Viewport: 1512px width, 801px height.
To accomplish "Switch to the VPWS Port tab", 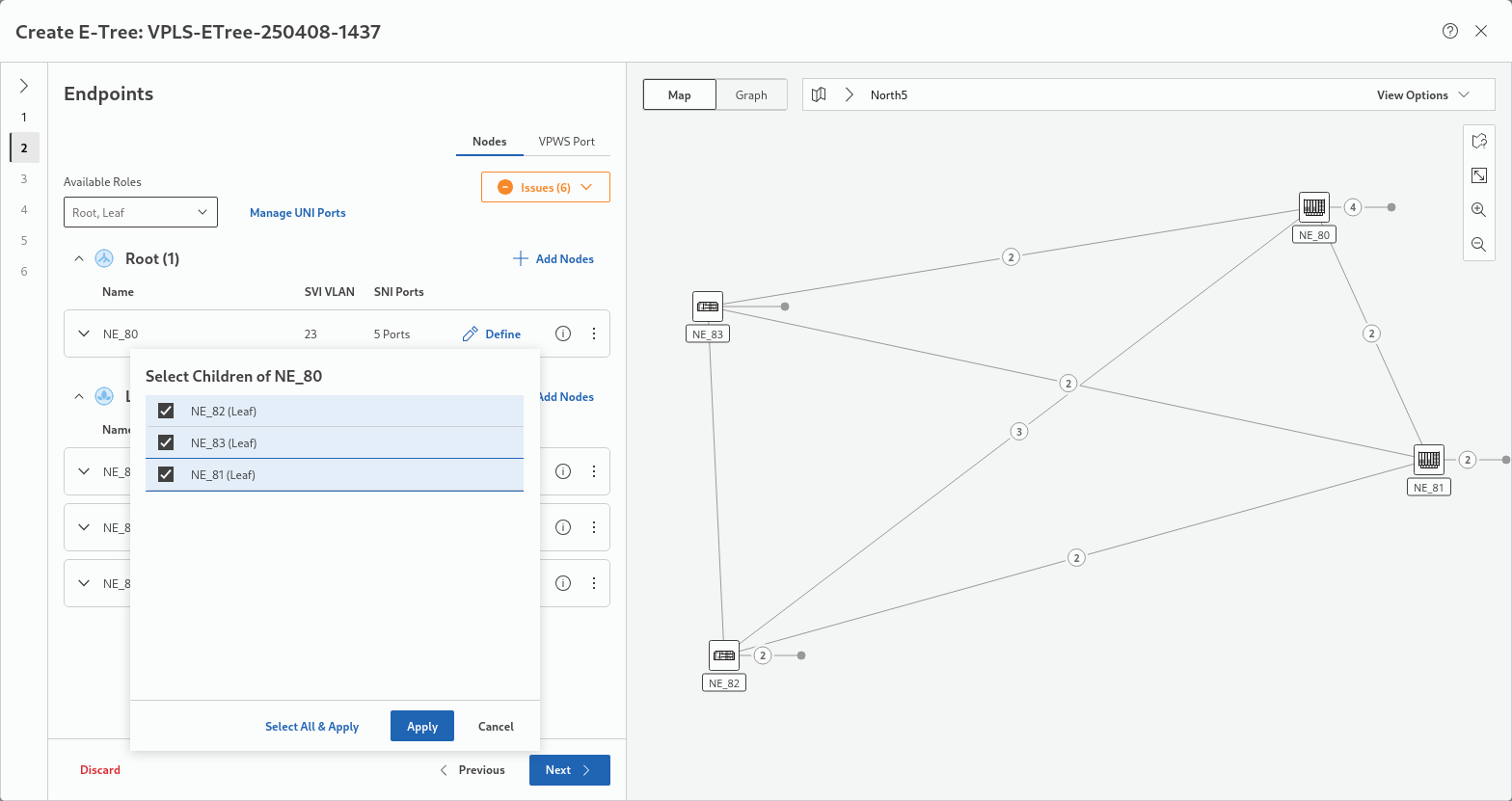I will click(x=566, y=141).
